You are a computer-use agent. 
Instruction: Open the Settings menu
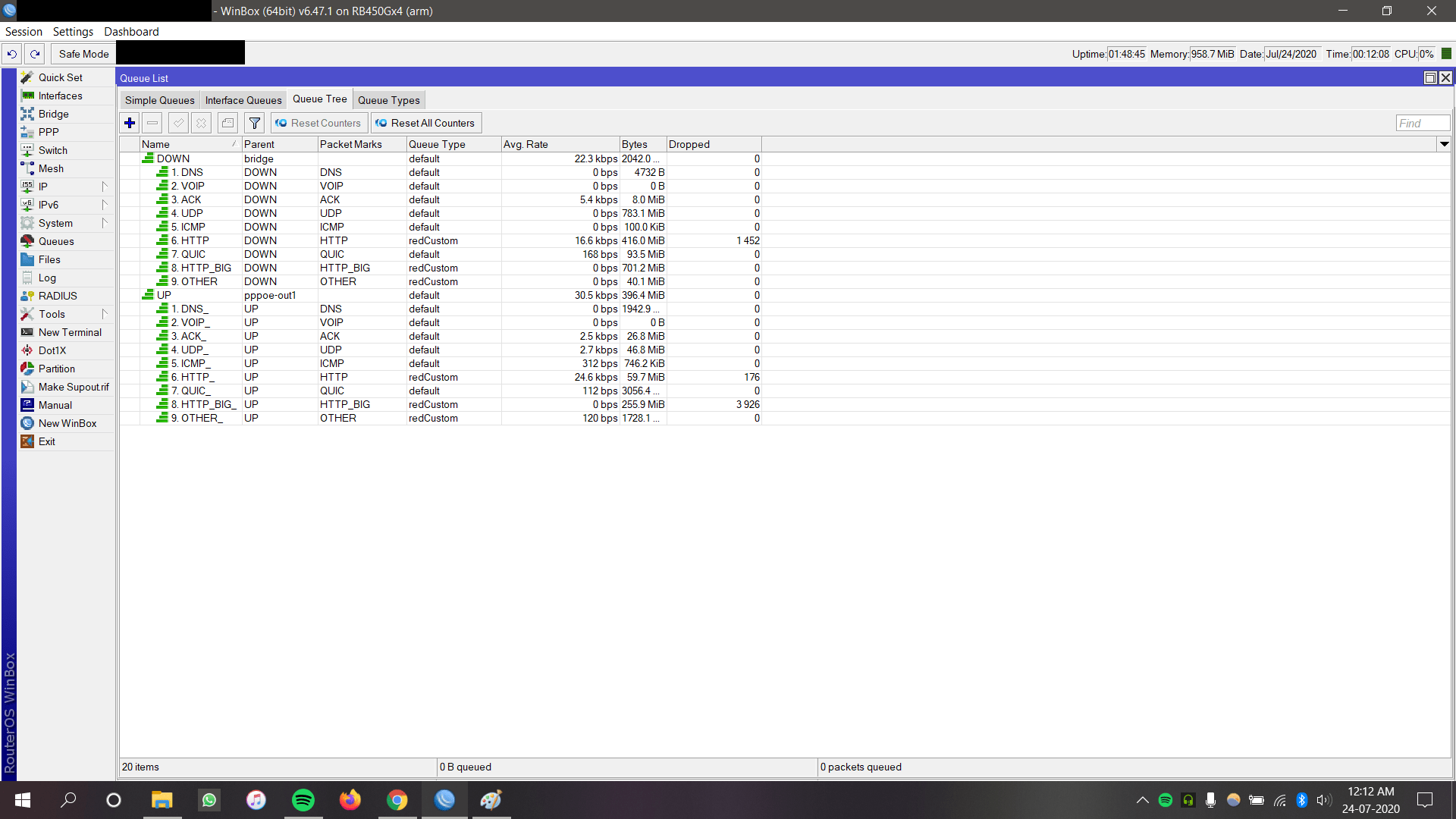73,32
